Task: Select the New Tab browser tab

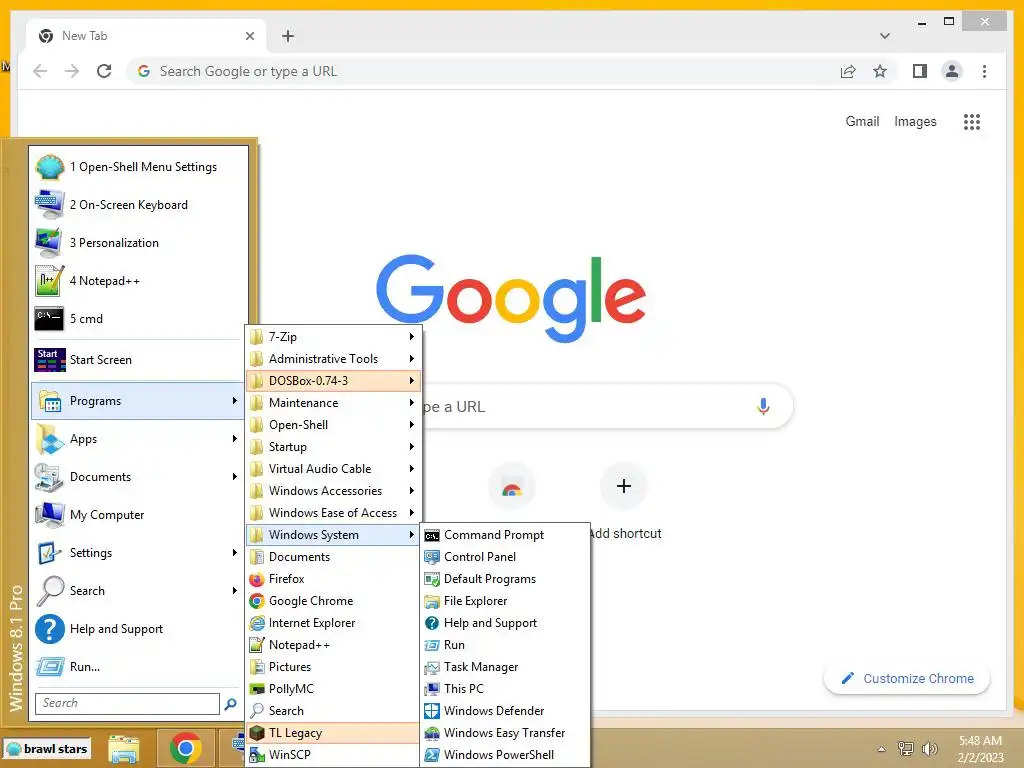Action: [x=146, y=36]
